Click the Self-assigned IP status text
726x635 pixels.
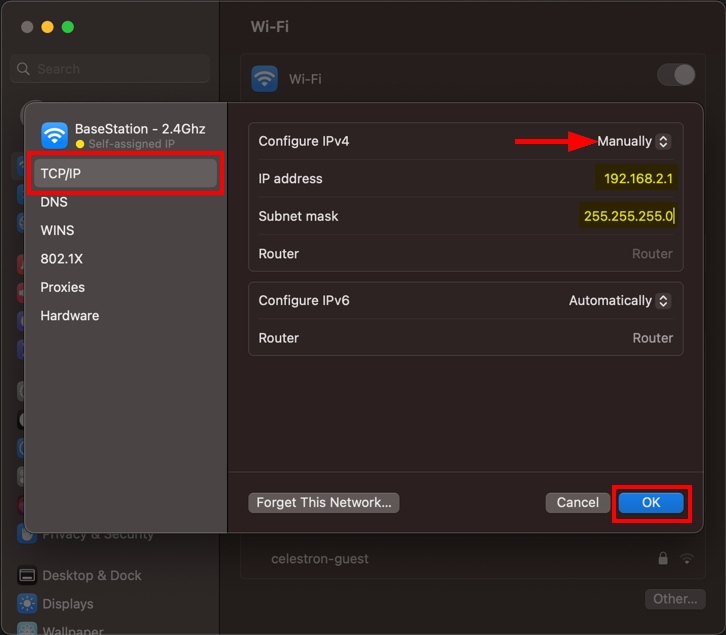[x=131, y=144]
